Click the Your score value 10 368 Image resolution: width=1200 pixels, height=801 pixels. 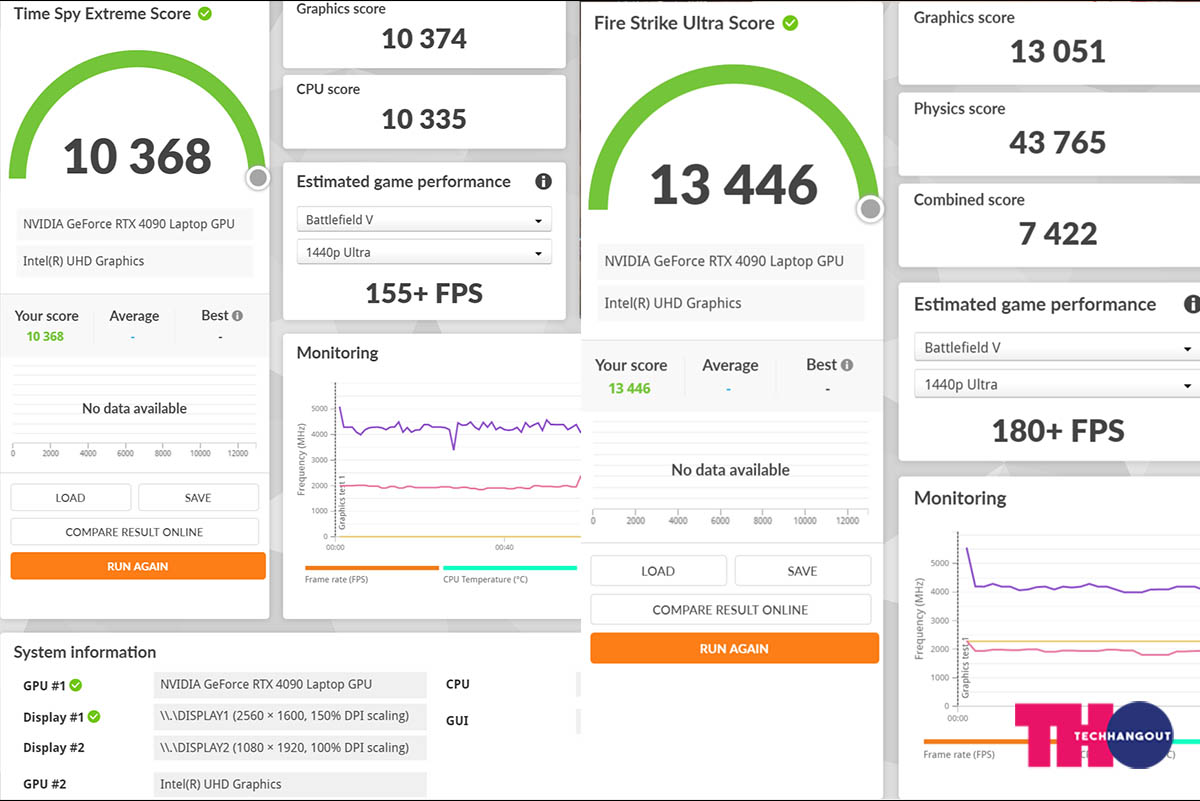(45, 337)
